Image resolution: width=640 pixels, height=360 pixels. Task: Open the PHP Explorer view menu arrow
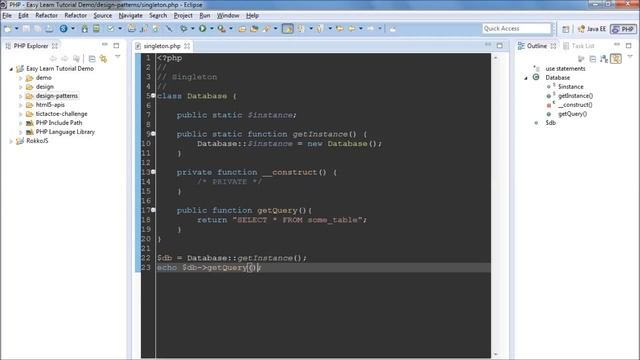pyautogui.click(x=118, y=57)
